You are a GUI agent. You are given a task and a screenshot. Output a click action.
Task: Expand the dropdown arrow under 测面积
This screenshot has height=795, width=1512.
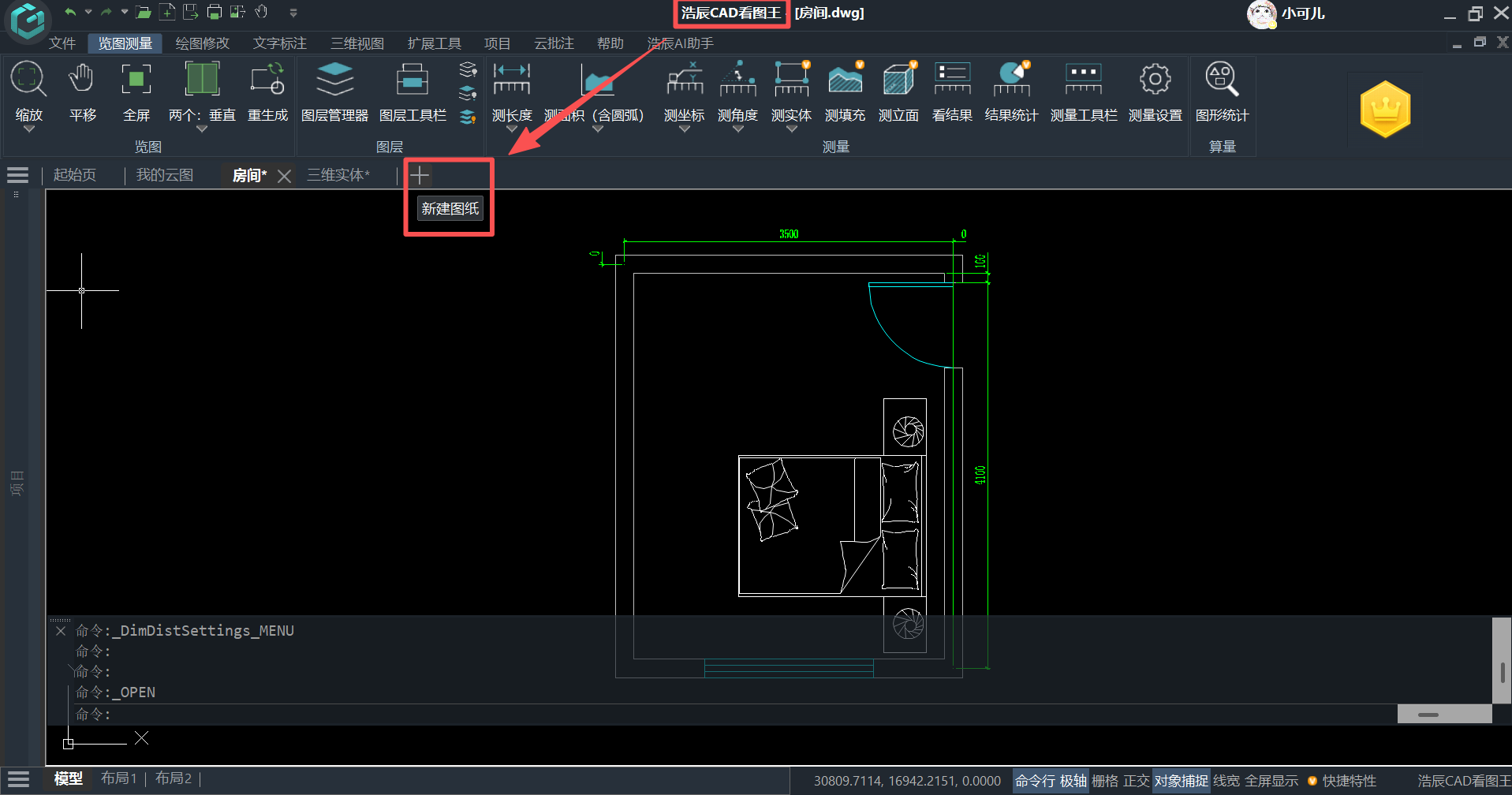point(597,129)
